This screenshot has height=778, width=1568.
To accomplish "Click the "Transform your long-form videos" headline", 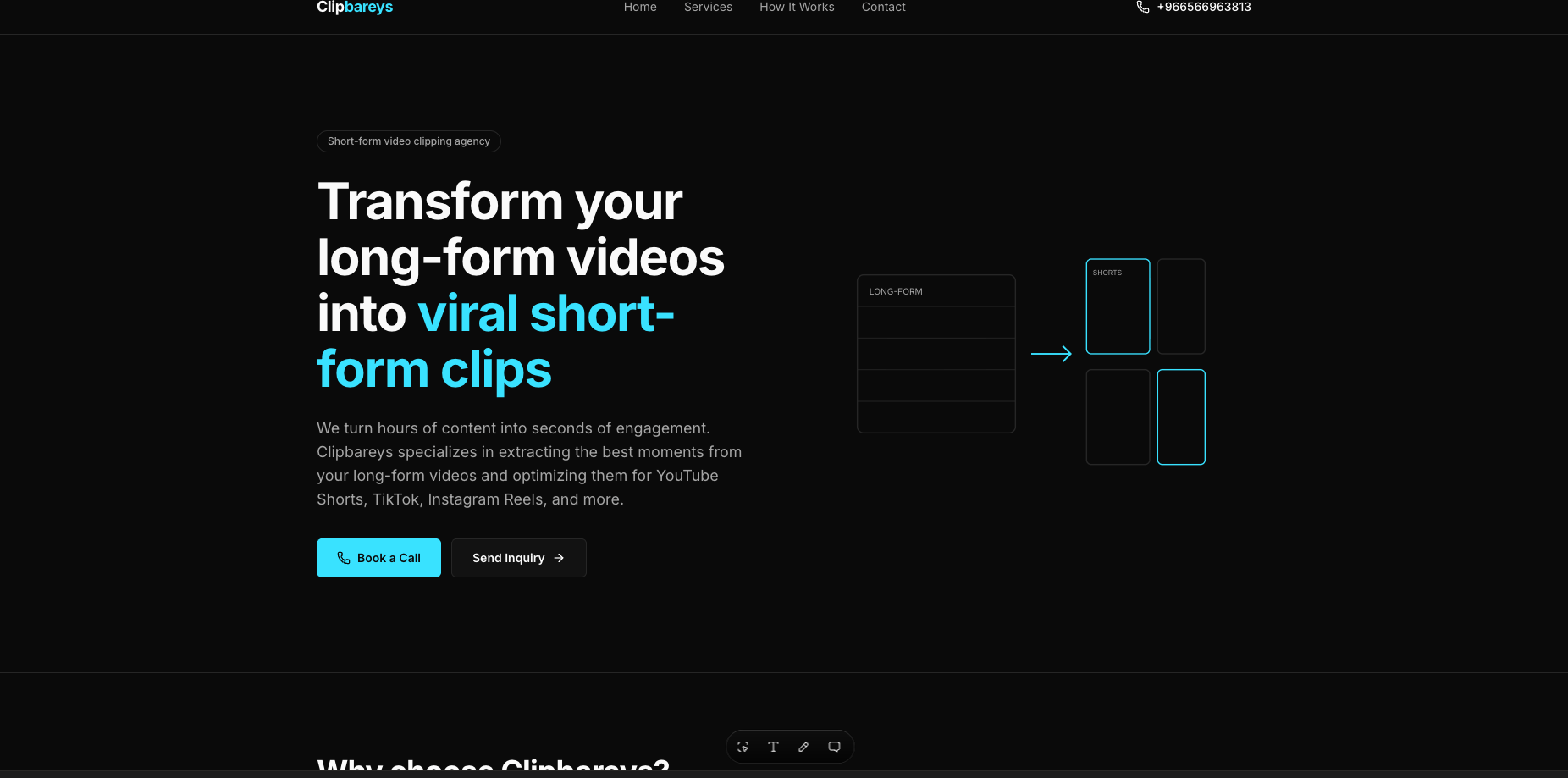I will click(x=521, y=285).
